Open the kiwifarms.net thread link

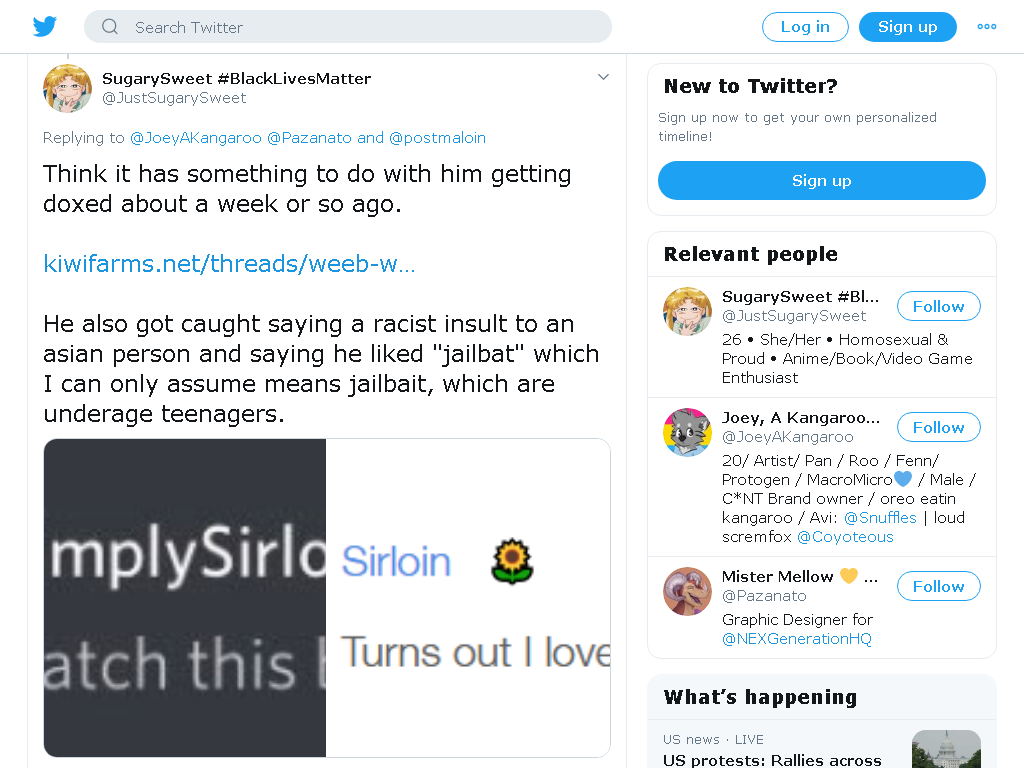[229, 264]
